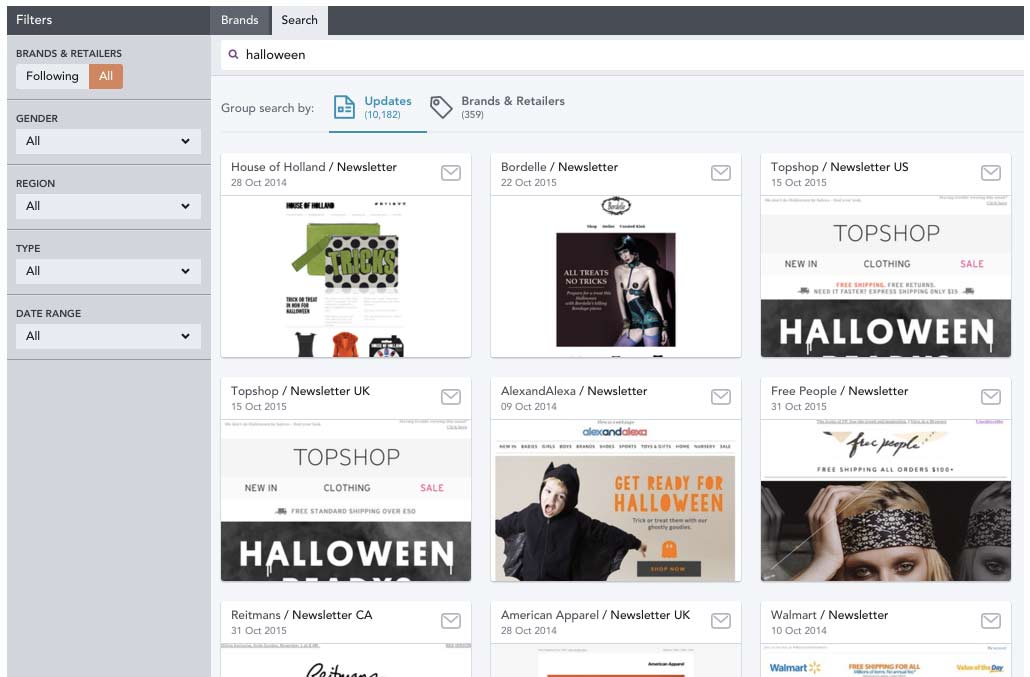Click the envelope icon on Topshop Newsletter UK card
This screenshot has height=677, width=1030.
[x=451, y=397]
